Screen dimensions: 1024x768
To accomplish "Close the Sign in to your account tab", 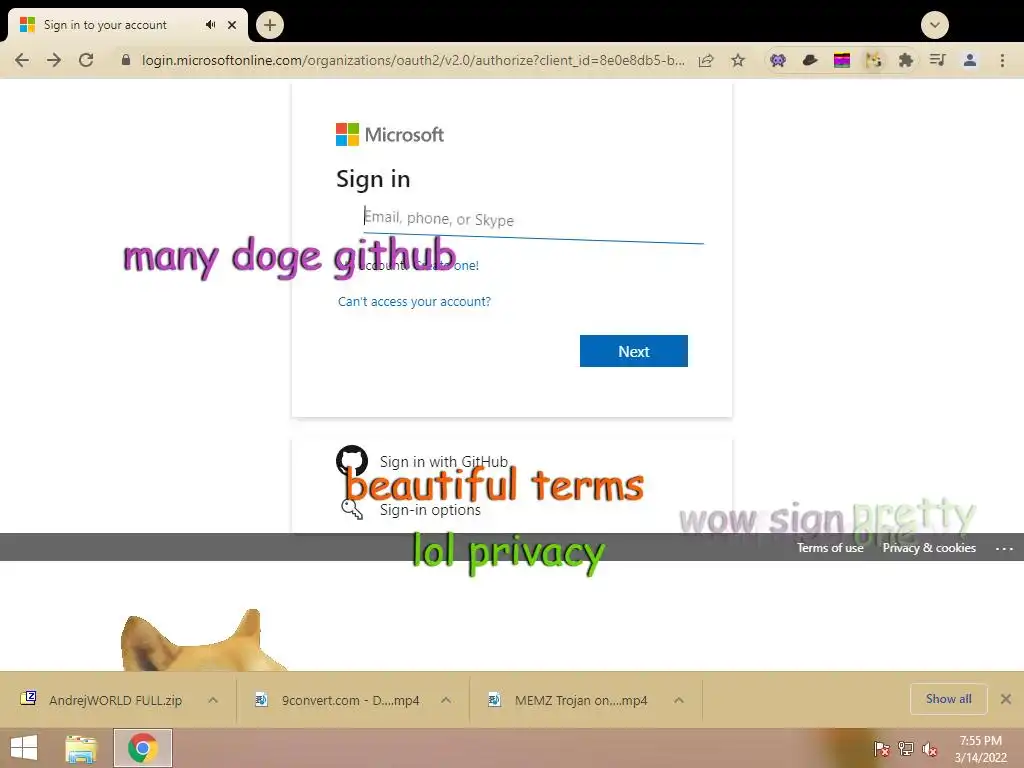I will [x=232, y=25].
